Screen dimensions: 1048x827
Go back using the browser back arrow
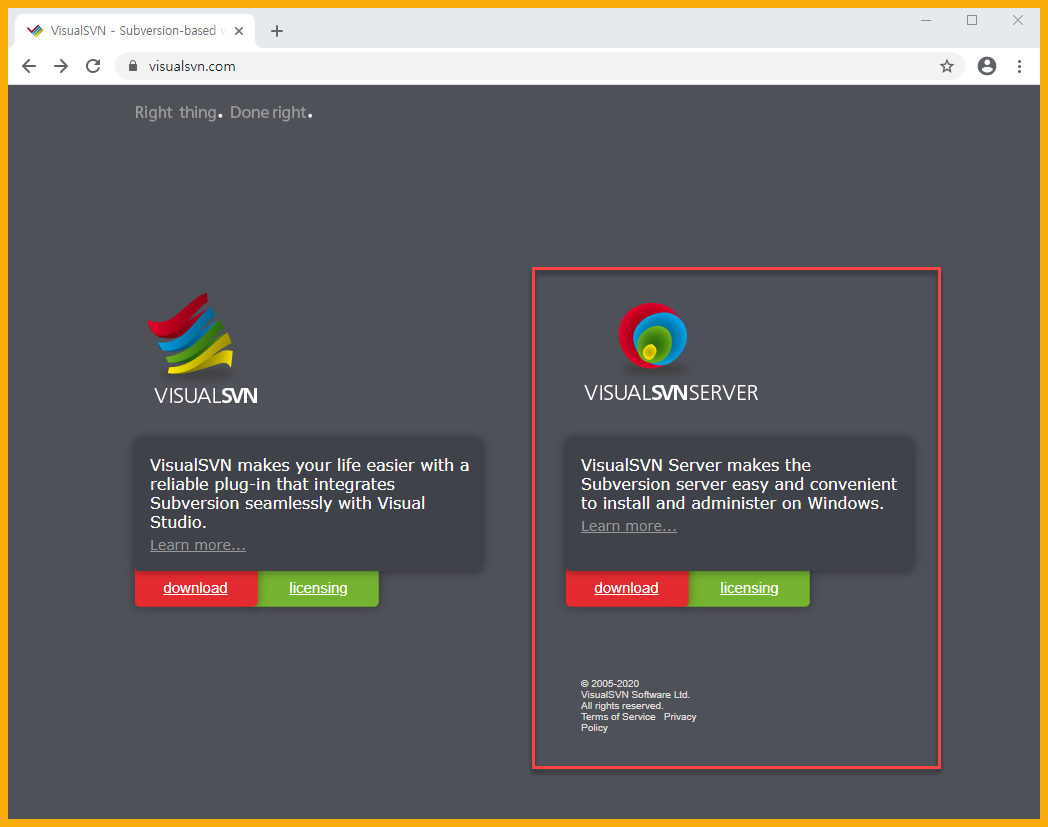point(29,66)
